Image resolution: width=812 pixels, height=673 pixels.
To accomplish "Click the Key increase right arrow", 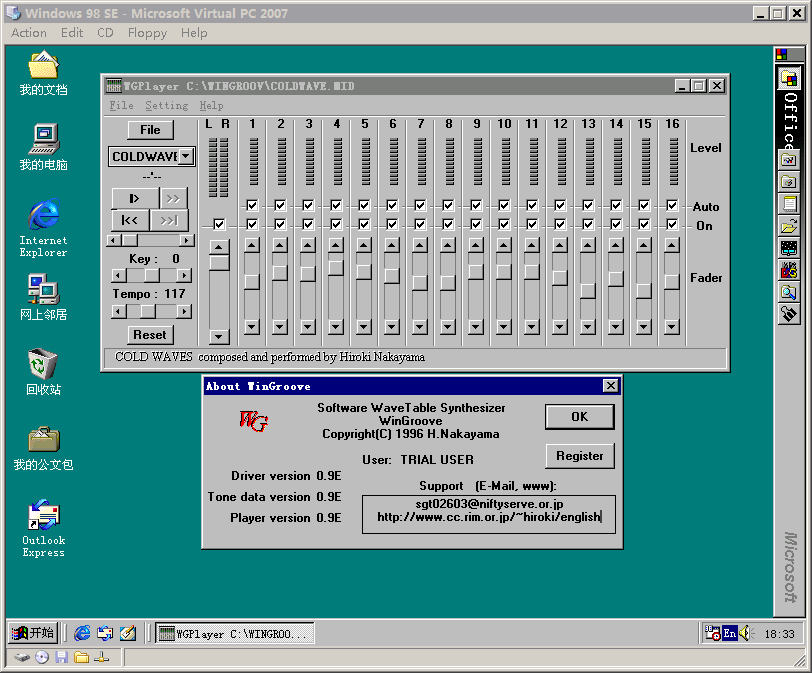I will click(x=184, y=275).
